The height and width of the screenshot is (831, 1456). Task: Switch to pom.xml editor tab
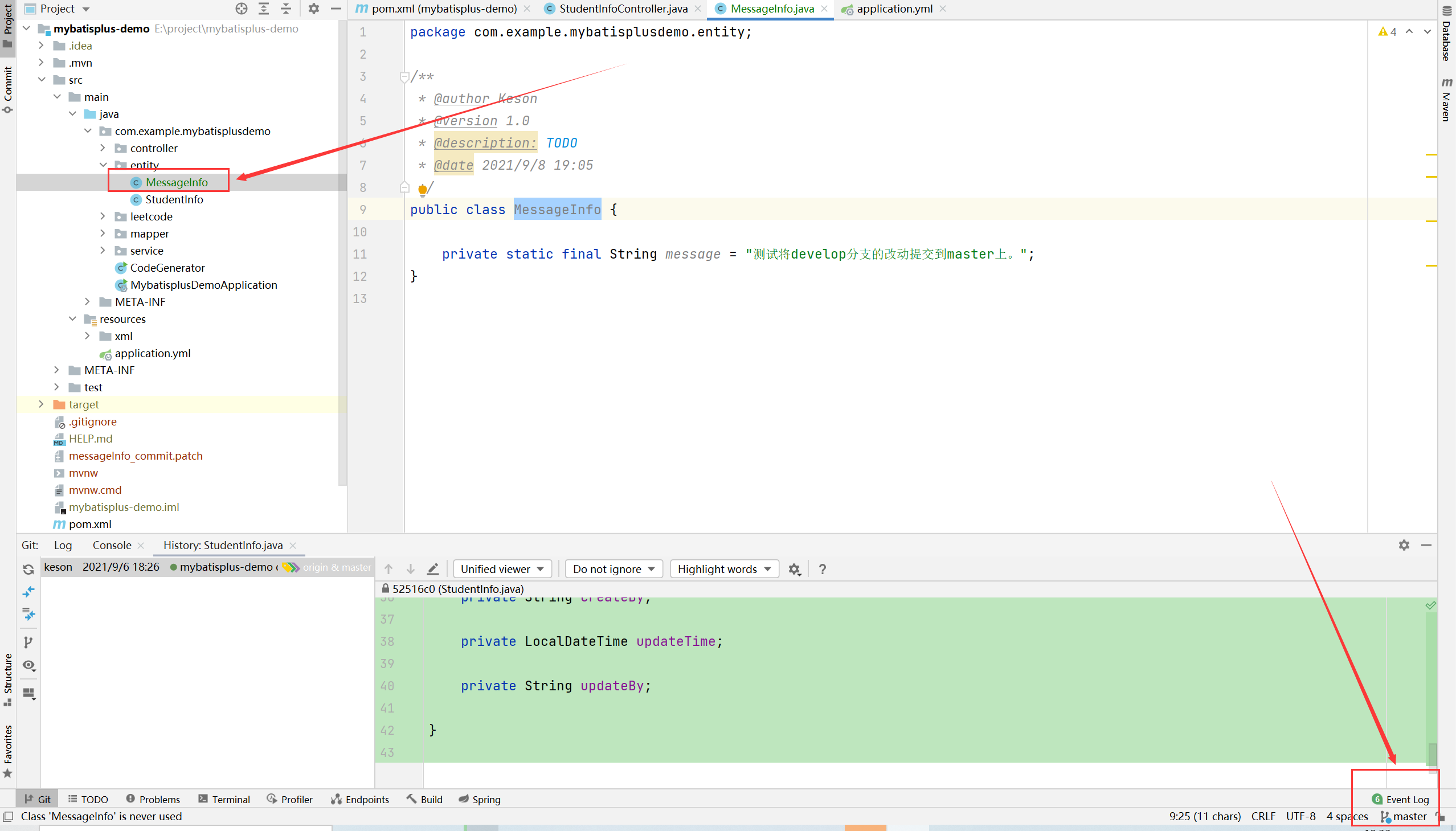[444, 9]
